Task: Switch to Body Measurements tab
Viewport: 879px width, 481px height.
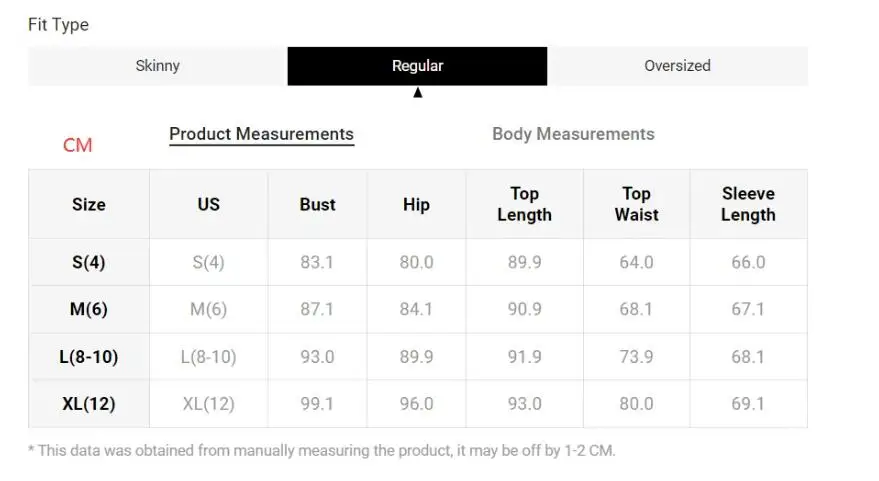Action: coord(573,134)
